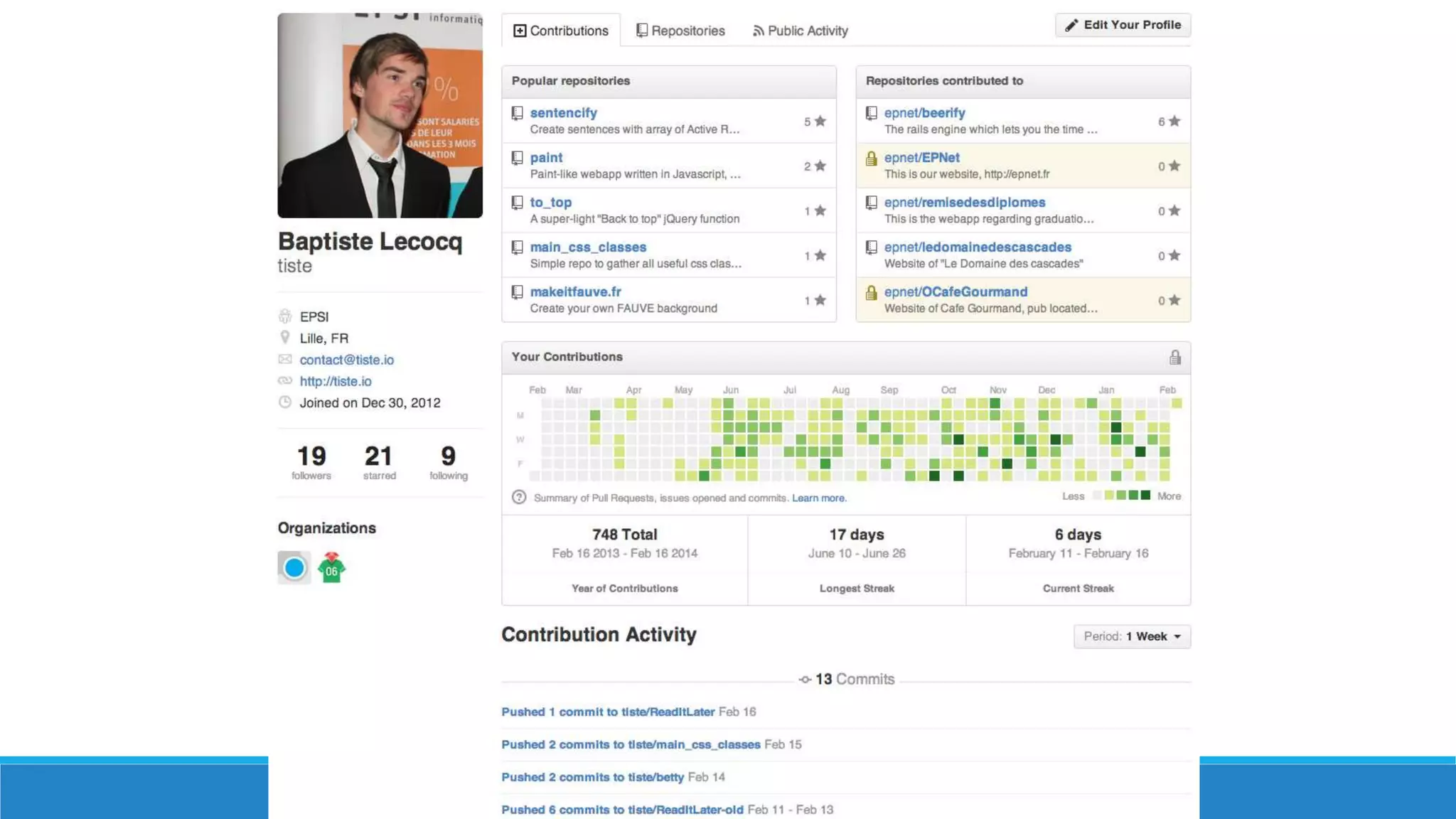Click the lock icon in Your Contributions header
Viewport: 1456px width, 819px height.
pyautogui.click(x=1174, y=358)
